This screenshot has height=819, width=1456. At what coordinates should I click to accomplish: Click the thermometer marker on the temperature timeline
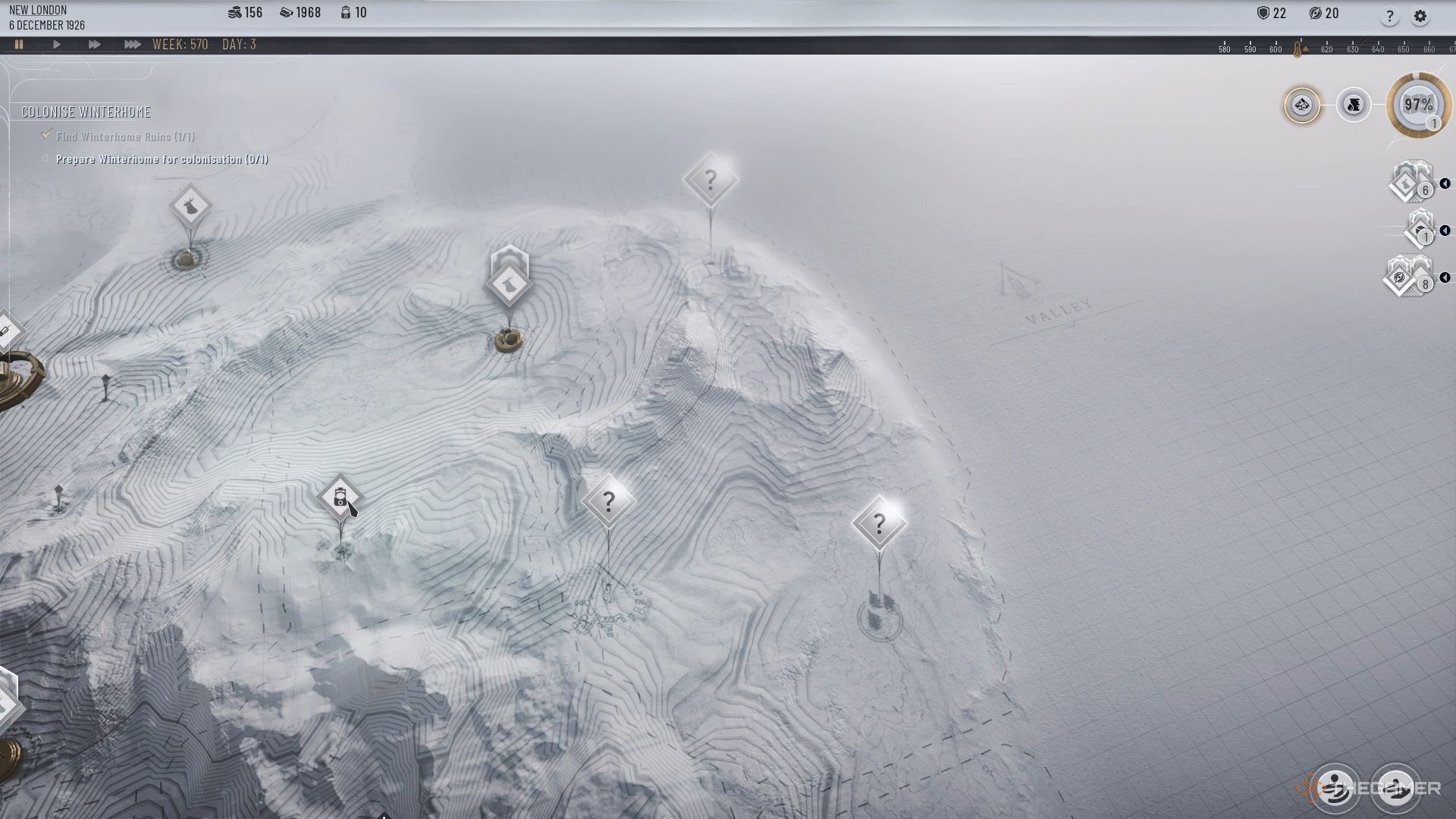[1298, 49]
